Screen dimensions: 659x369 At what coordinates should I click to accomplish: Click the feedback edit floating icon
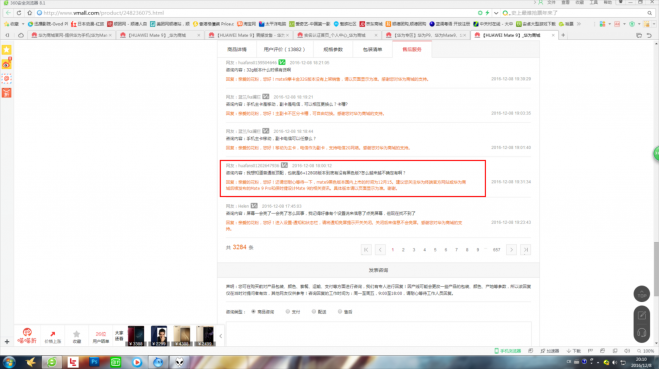coord(642,316)
